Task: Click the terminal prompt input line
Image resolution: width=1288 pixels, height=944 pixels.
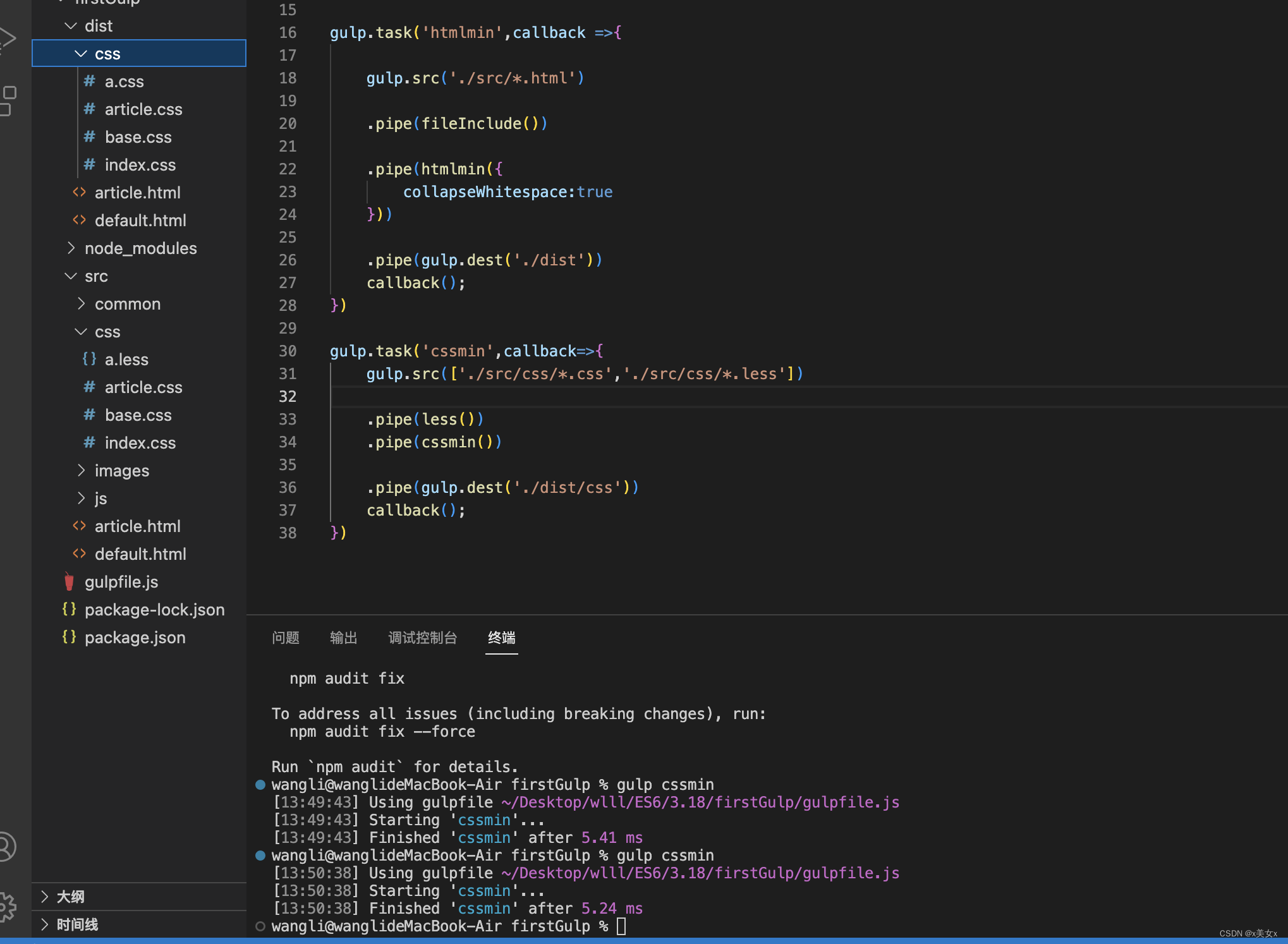Action: pyautogui.click(x=621, y=926)
